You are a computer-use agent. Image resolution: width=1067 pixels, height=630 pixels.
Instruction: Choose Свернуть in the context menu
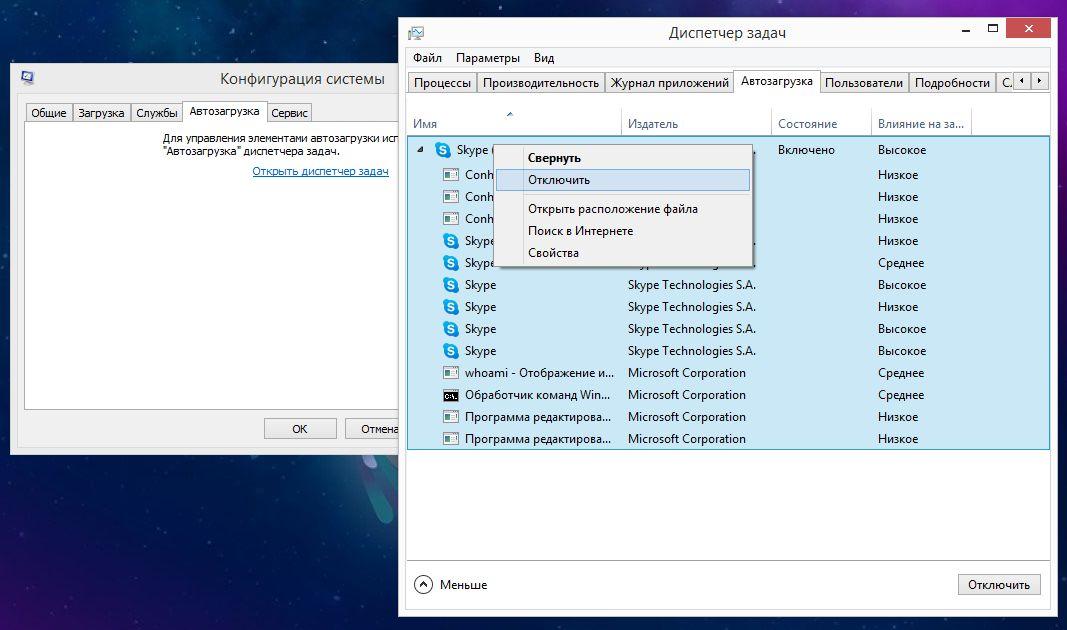tap(623, 158)
